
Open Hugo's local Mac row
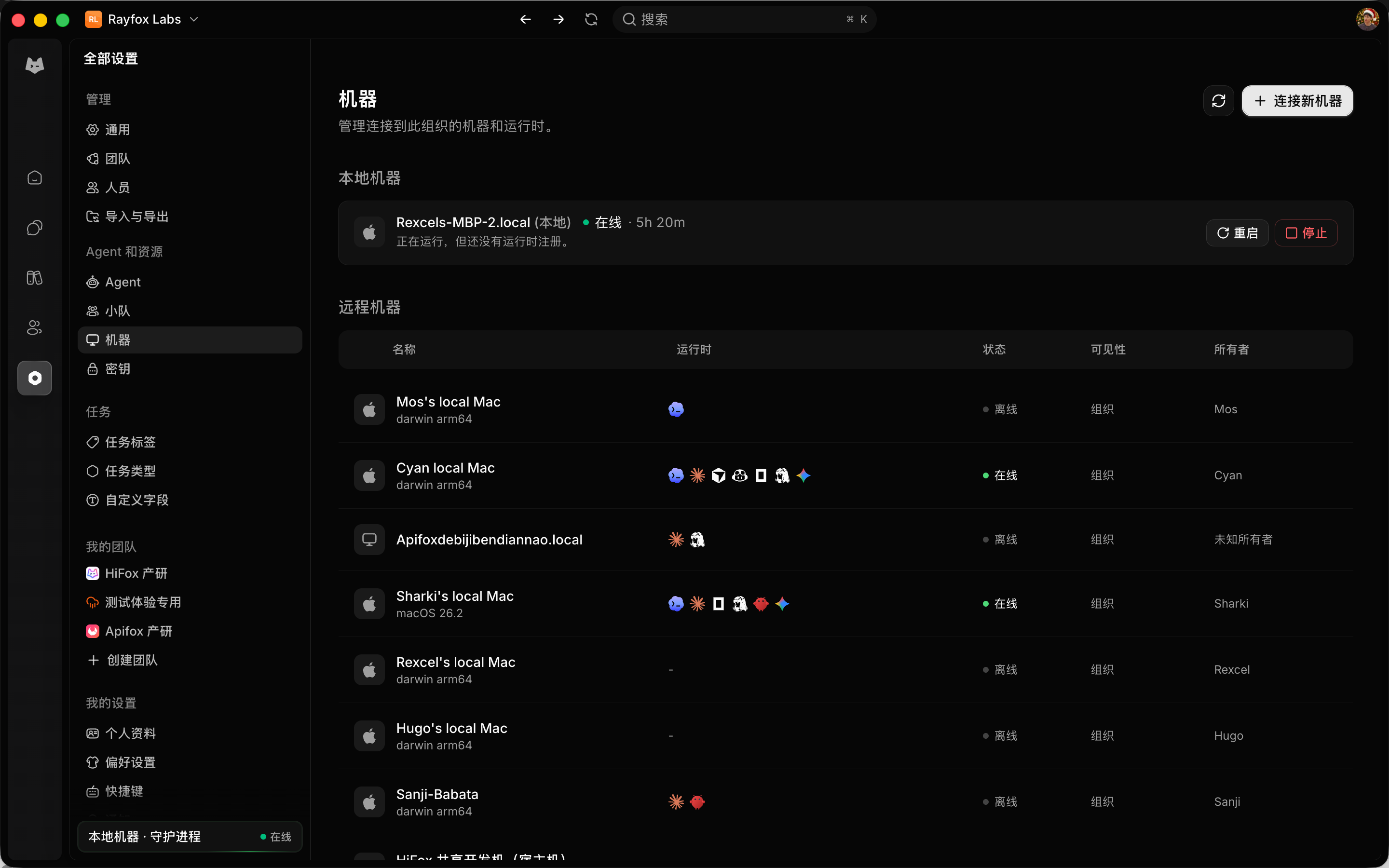coord(845,736)
